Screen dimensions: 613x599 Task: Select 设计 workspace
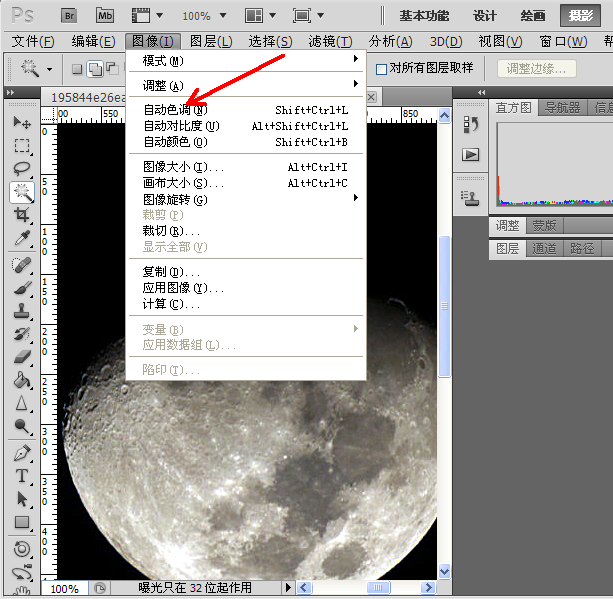point(485,16)
